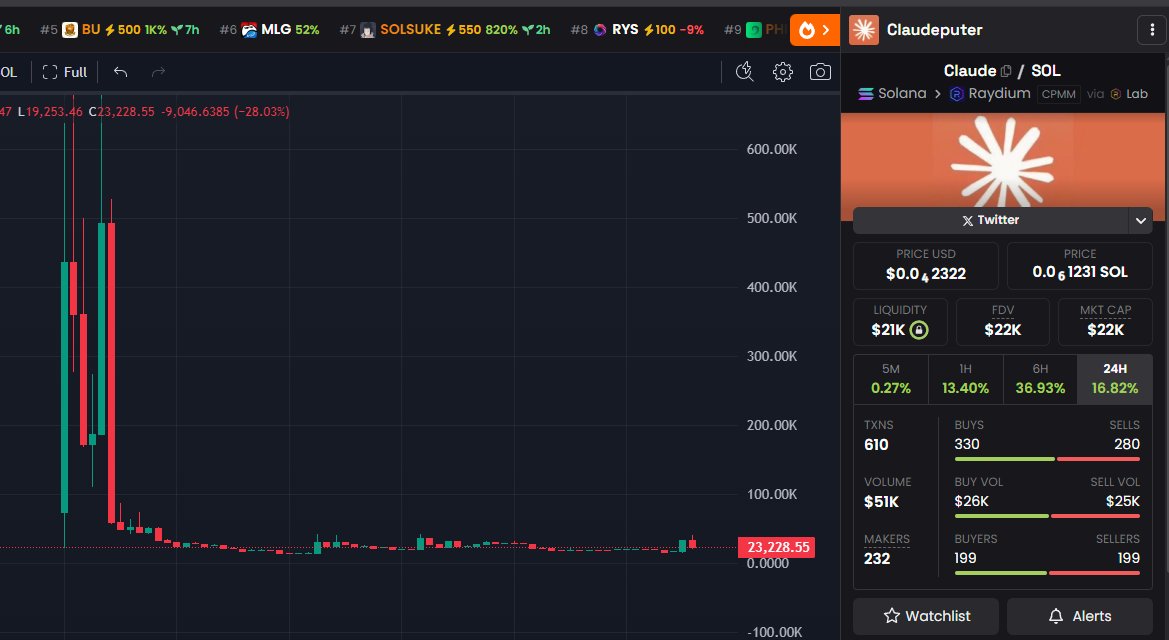The image size is (1169, 640).
Task: Click the 600.00K price axis label
Action: tap(772, 149)
